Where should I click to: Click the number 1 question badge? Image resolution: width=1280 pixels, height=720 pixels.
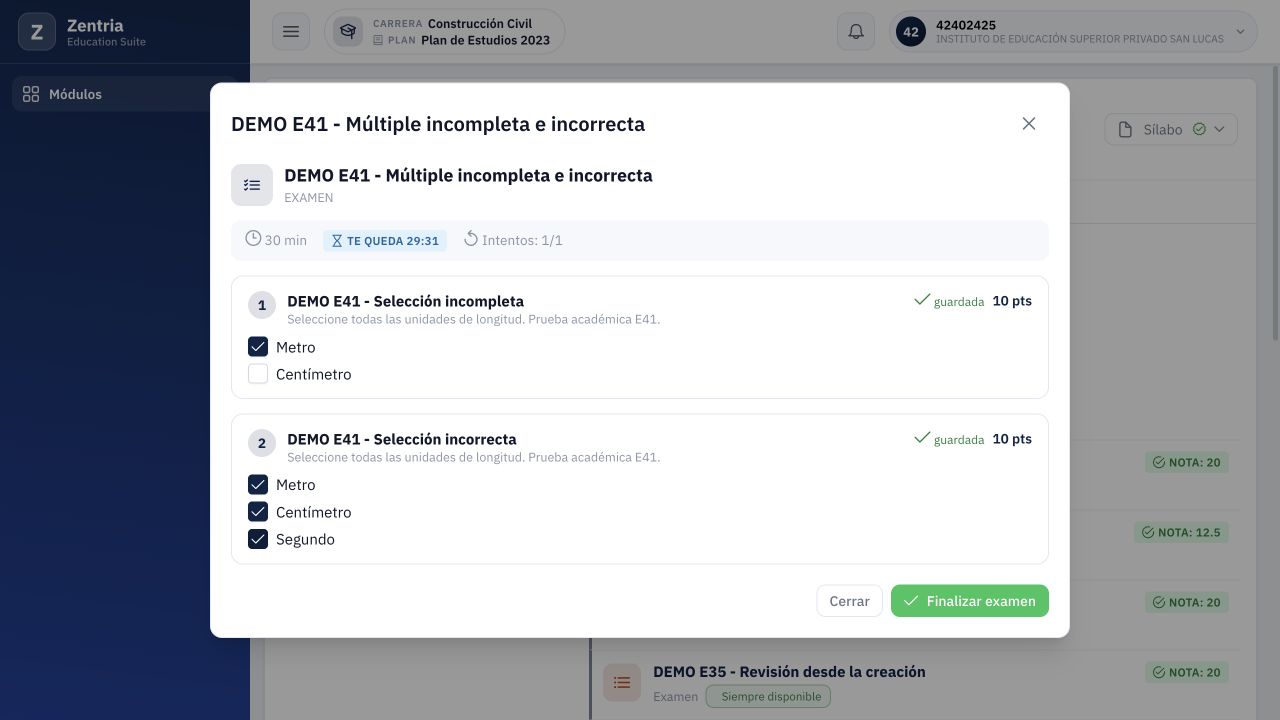262,306
